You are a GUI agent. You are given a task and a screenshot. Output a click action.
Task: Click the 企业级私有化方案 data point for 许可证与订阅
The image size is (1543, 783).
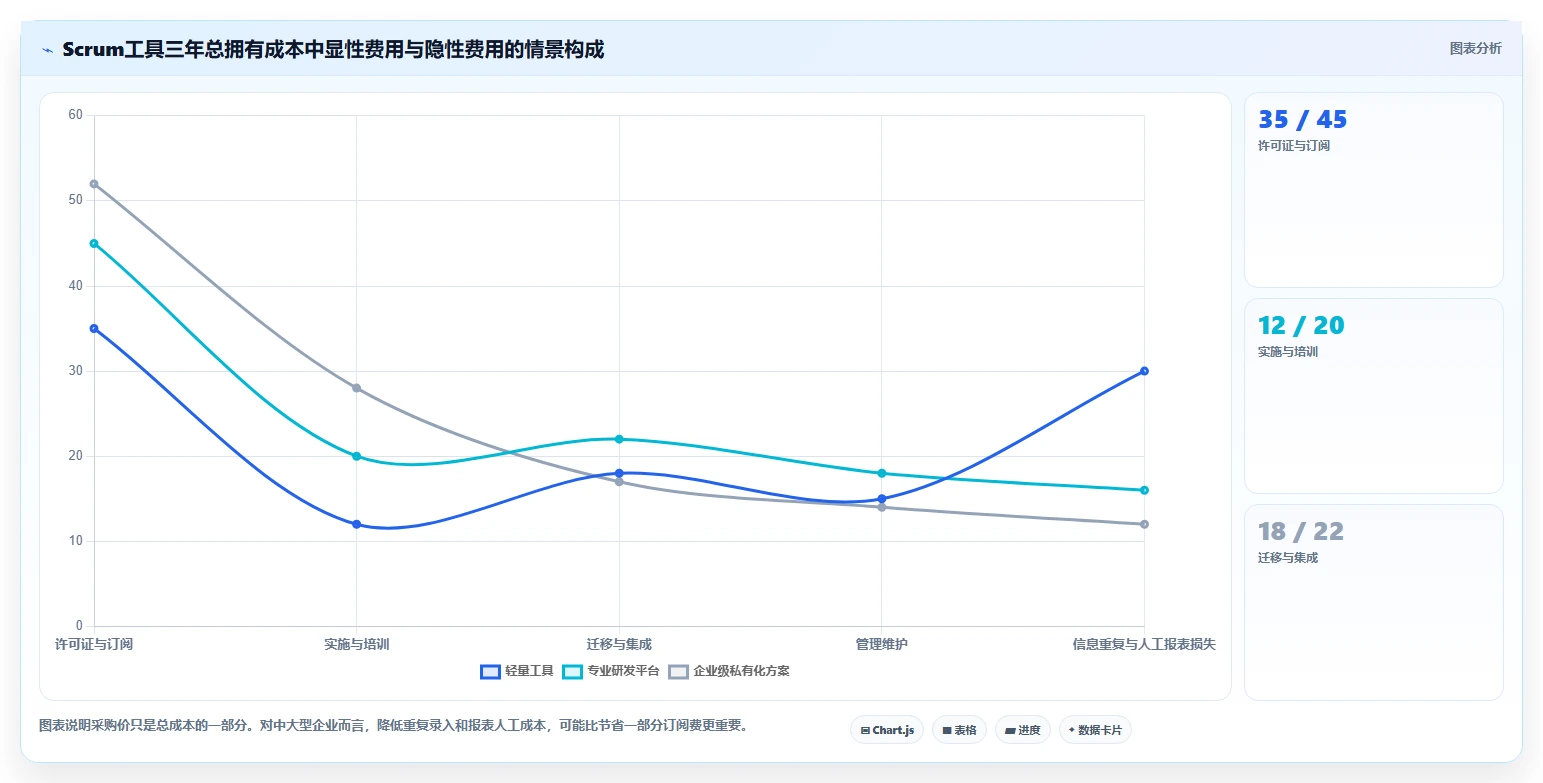pyautogui.click(x=94, y=184)
